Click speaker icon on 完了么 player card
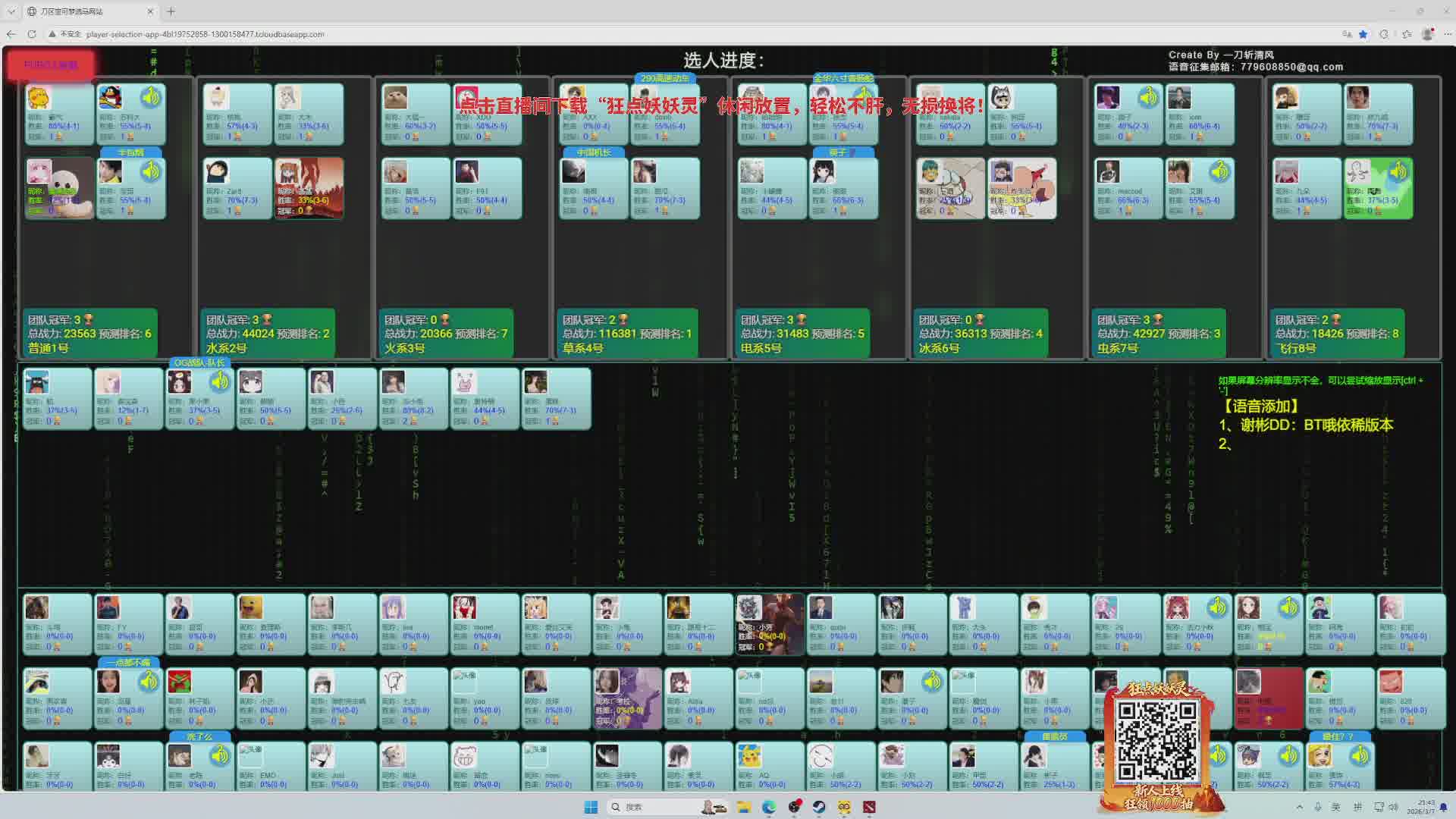 tap(220, 755)
